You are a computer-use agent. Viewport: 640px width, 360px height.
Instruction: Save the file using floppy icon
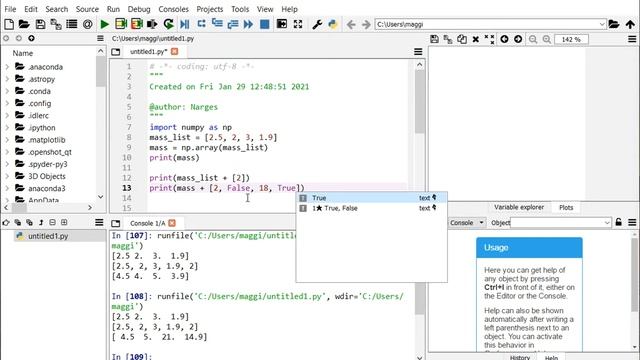coord(40,24)
